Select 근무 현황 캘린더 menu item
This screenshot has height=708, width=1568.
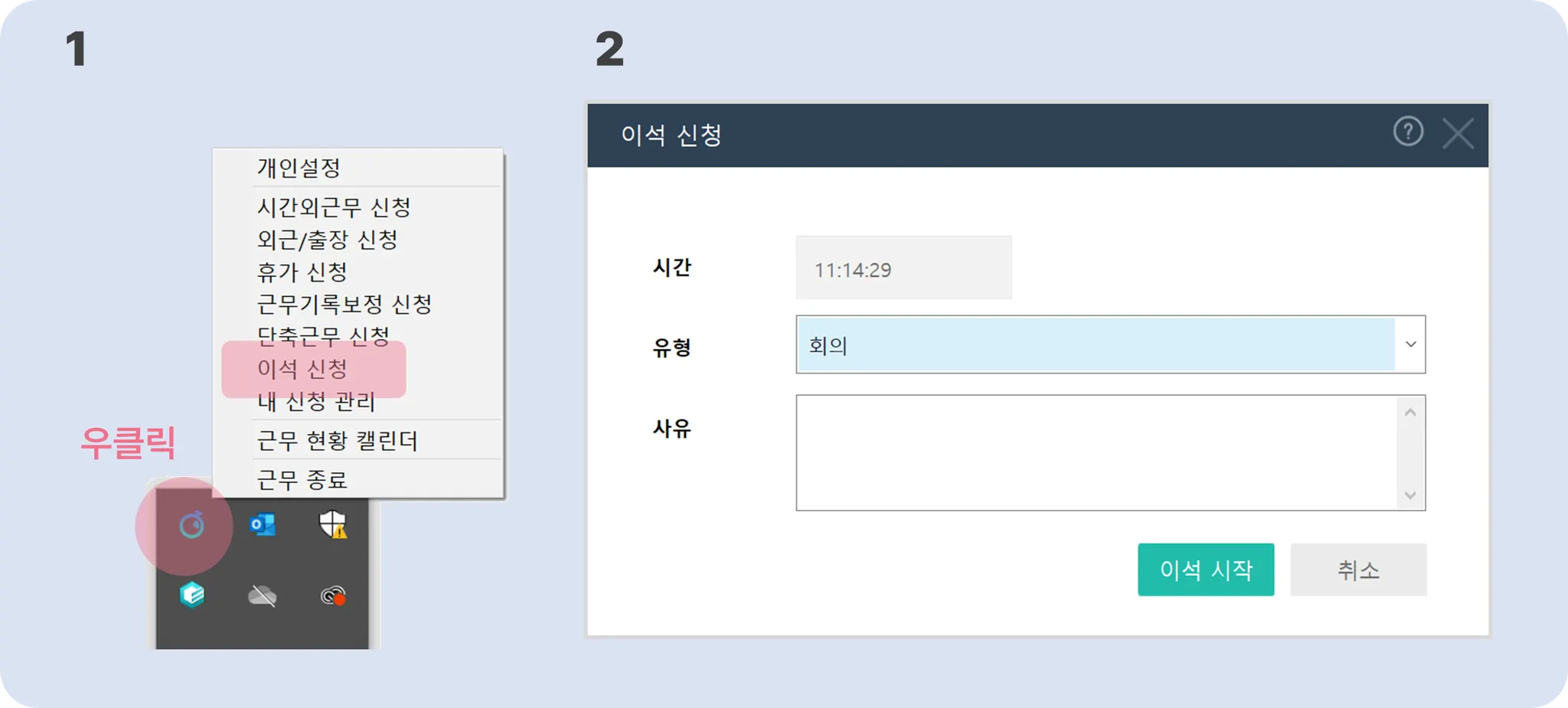[337, 441]
